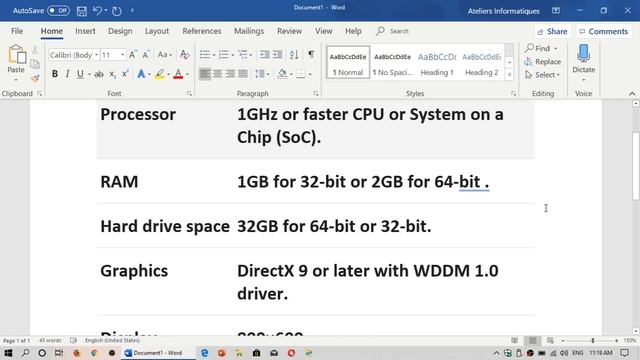Apply superscript formatting

tap(125, 74)
